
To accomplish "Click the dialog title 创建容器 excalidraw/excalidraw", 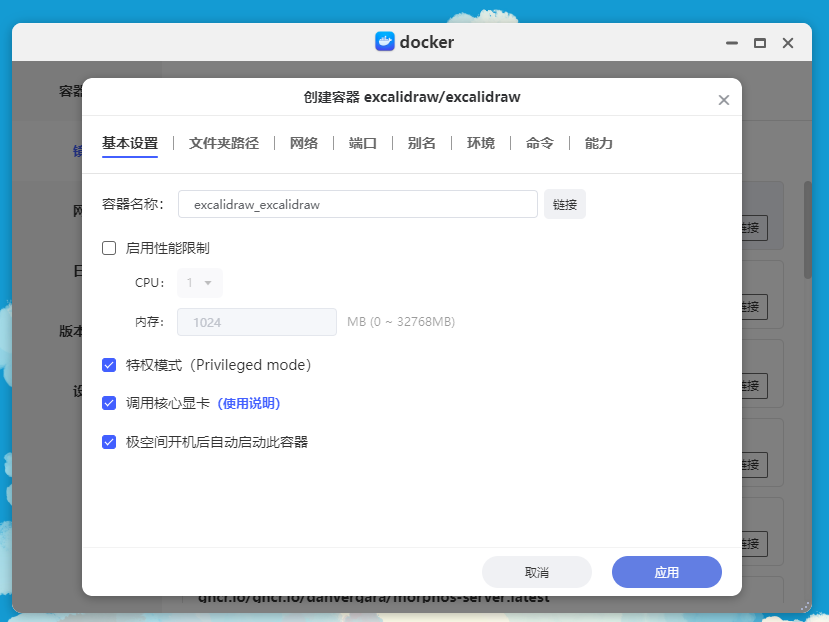I will tap(412, 97).
